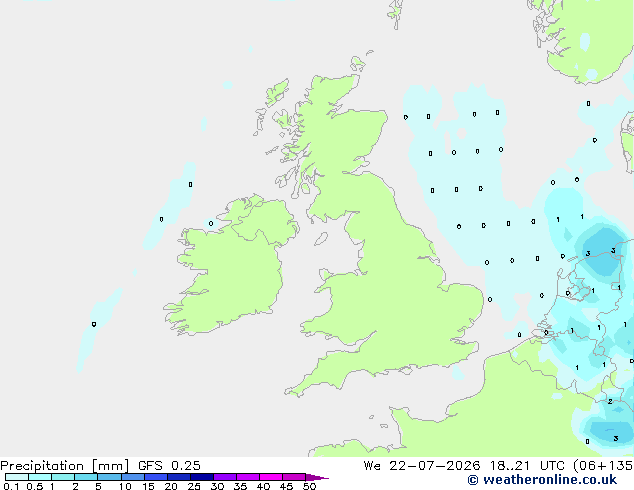Viewport: 634px width, 490px height.
Task: Click the "10" legend value label
Action: [125, 486]
